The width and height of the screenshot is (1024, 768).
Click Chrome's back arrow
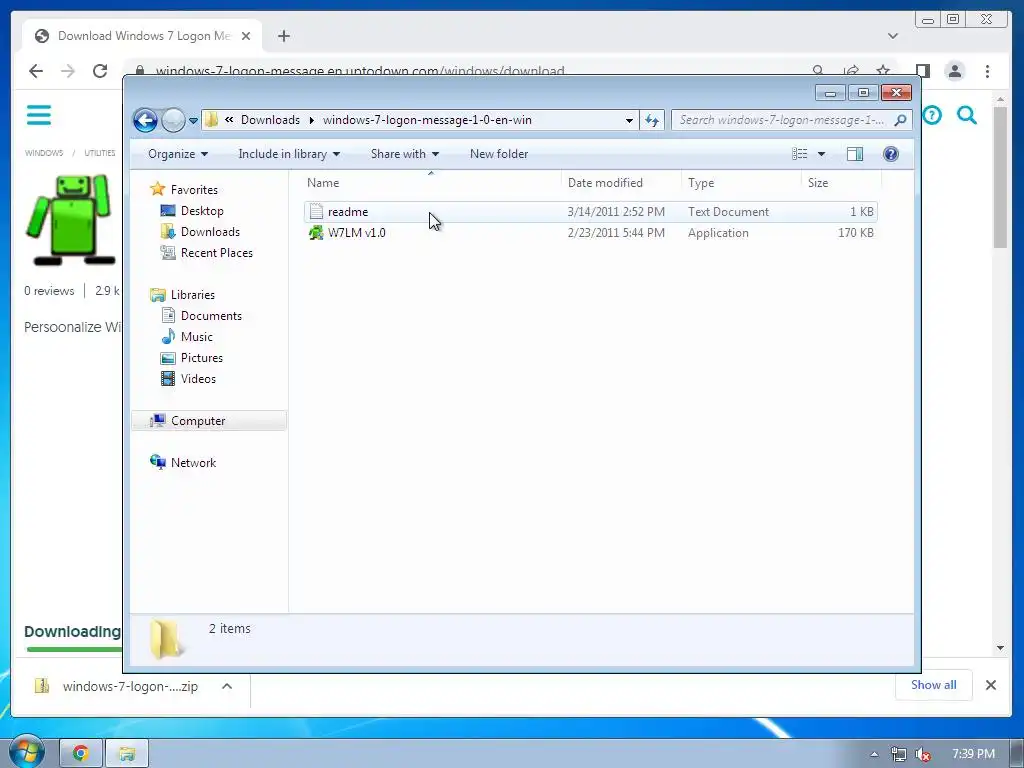pyautogui.click(x=36, y=71)
